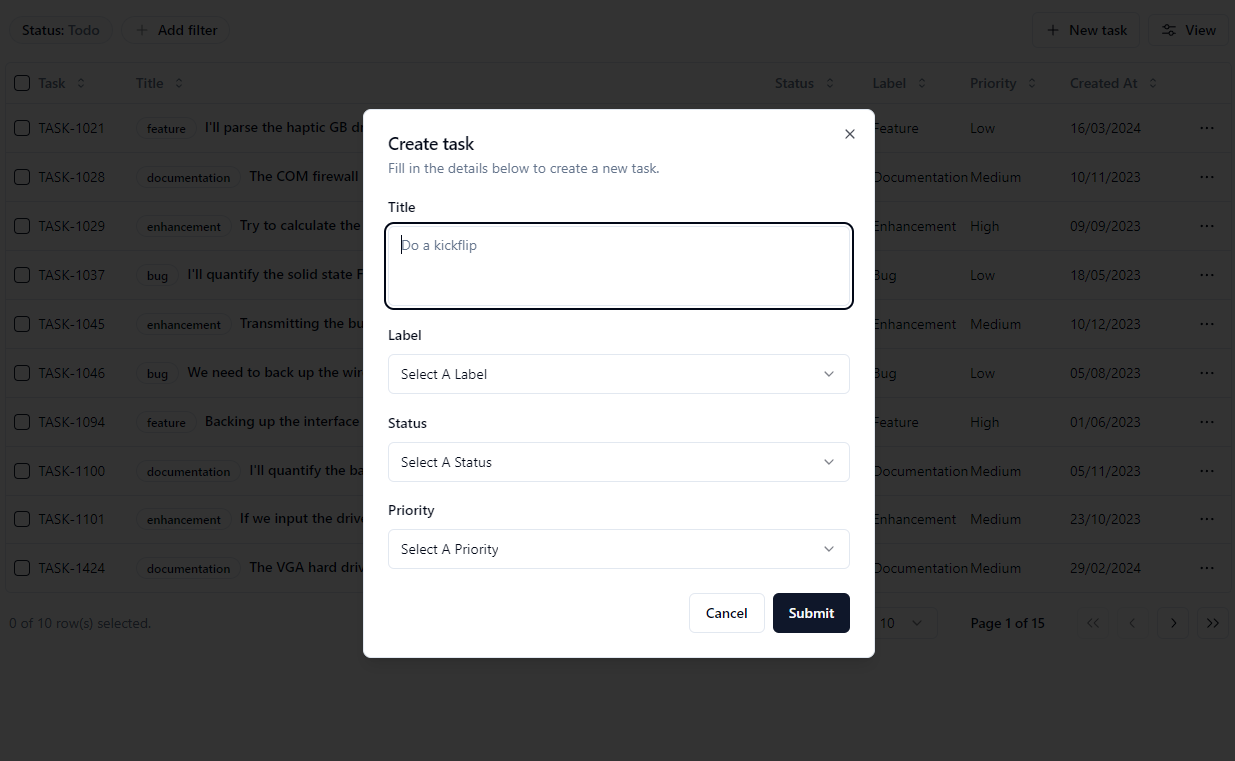The image size is (1235, 761).
Task: Click the sort icon on the Title column
Action: pos(178,83)
